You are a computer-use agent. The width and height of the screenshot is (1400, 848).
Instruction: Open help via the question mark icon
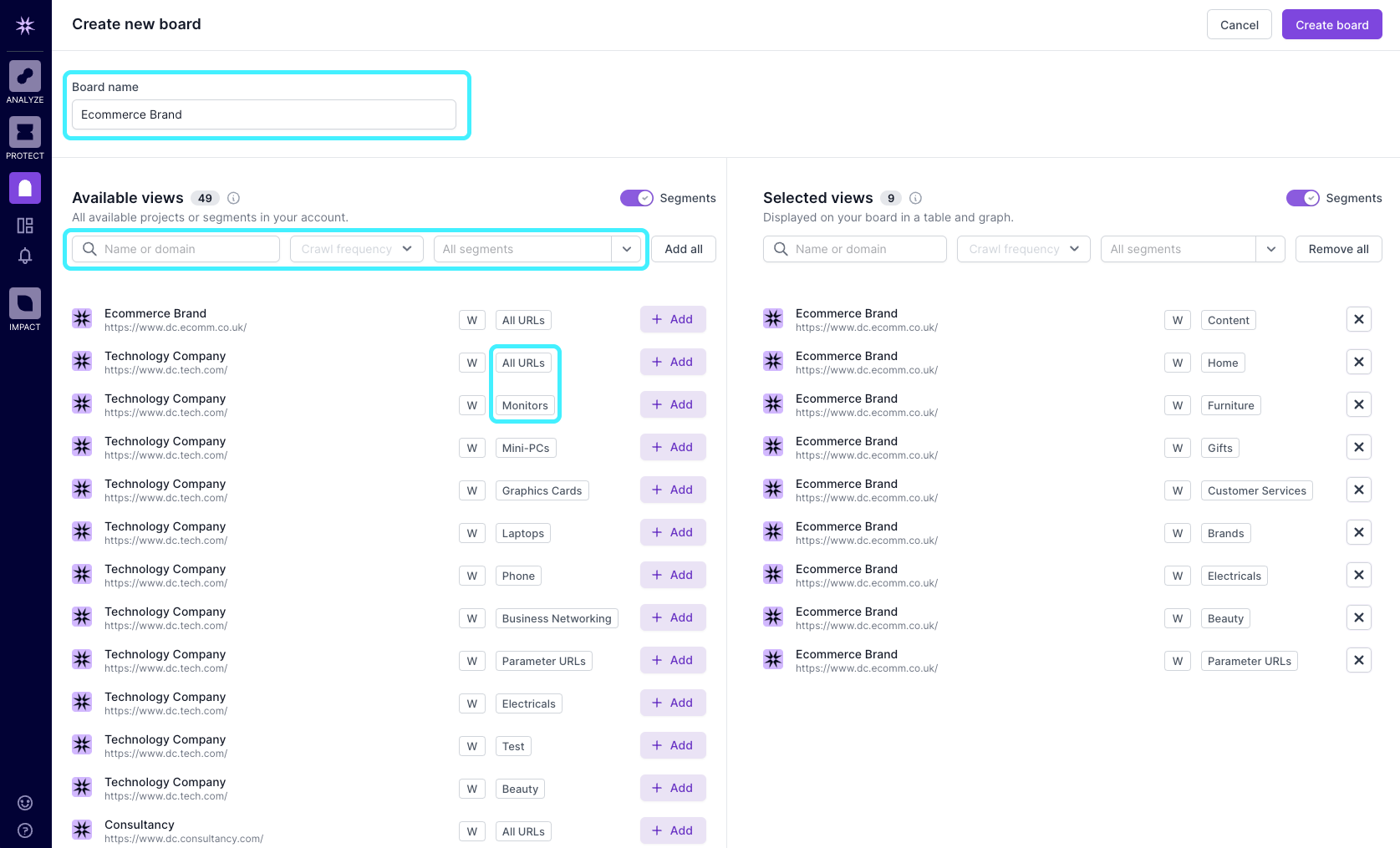click(x=24, y=830)
